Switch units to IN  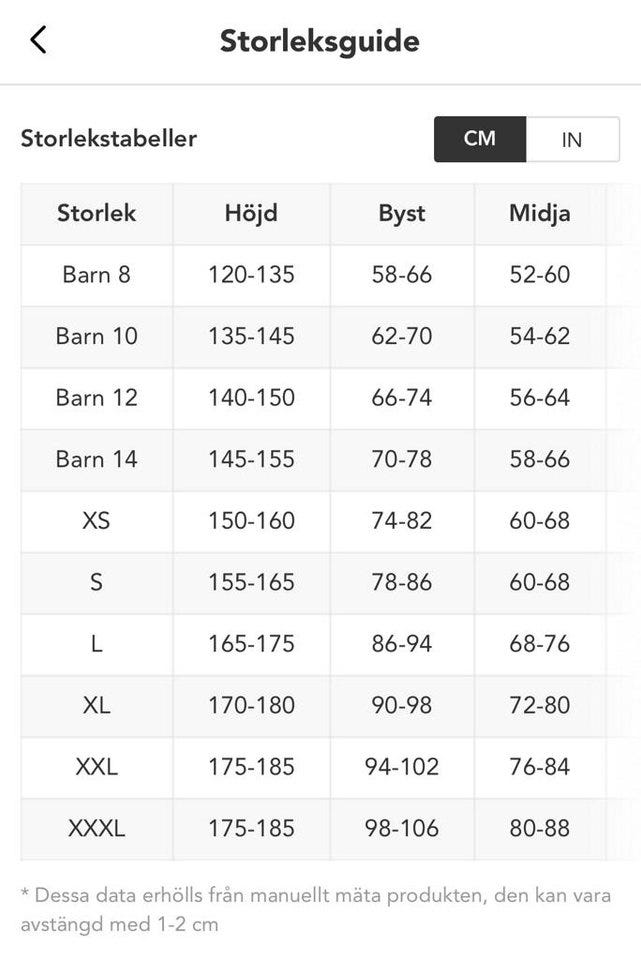pyautogui.click(x=572, y=139)
